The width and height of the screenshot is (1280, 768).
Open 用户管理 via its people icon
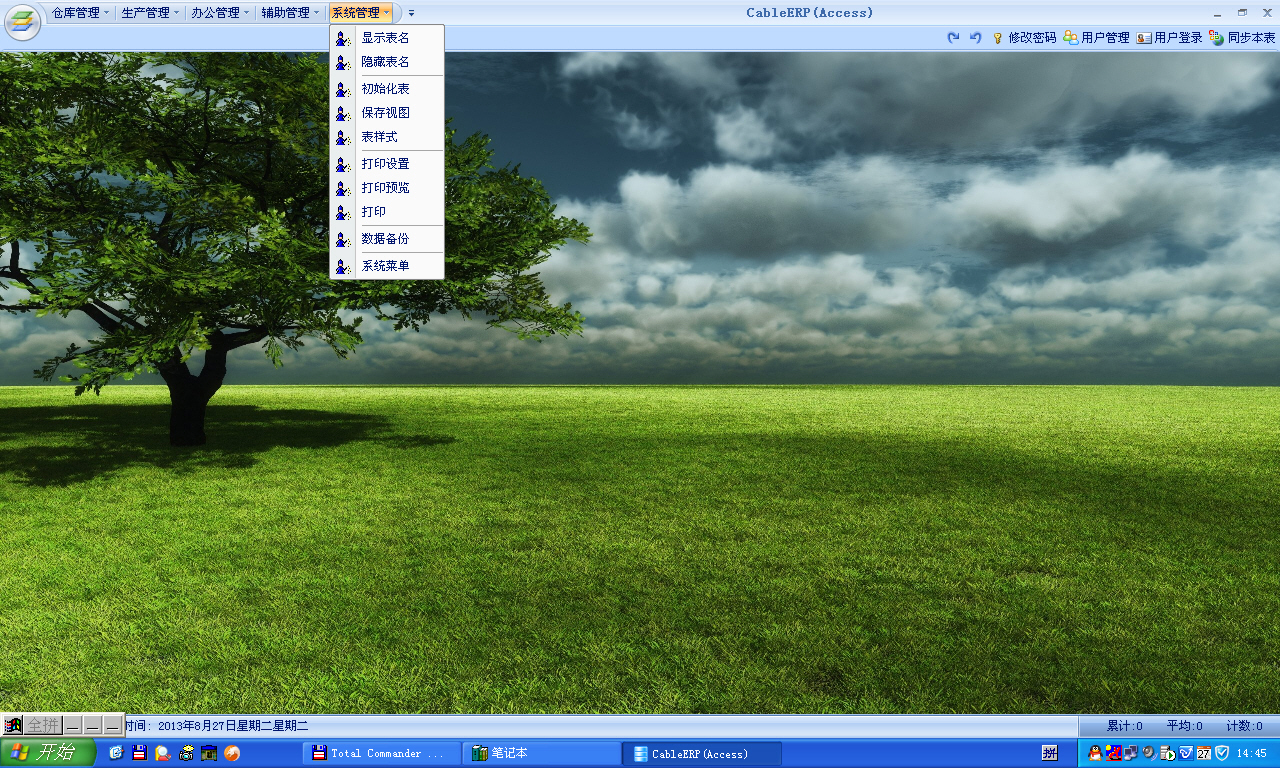[1071, 38]
